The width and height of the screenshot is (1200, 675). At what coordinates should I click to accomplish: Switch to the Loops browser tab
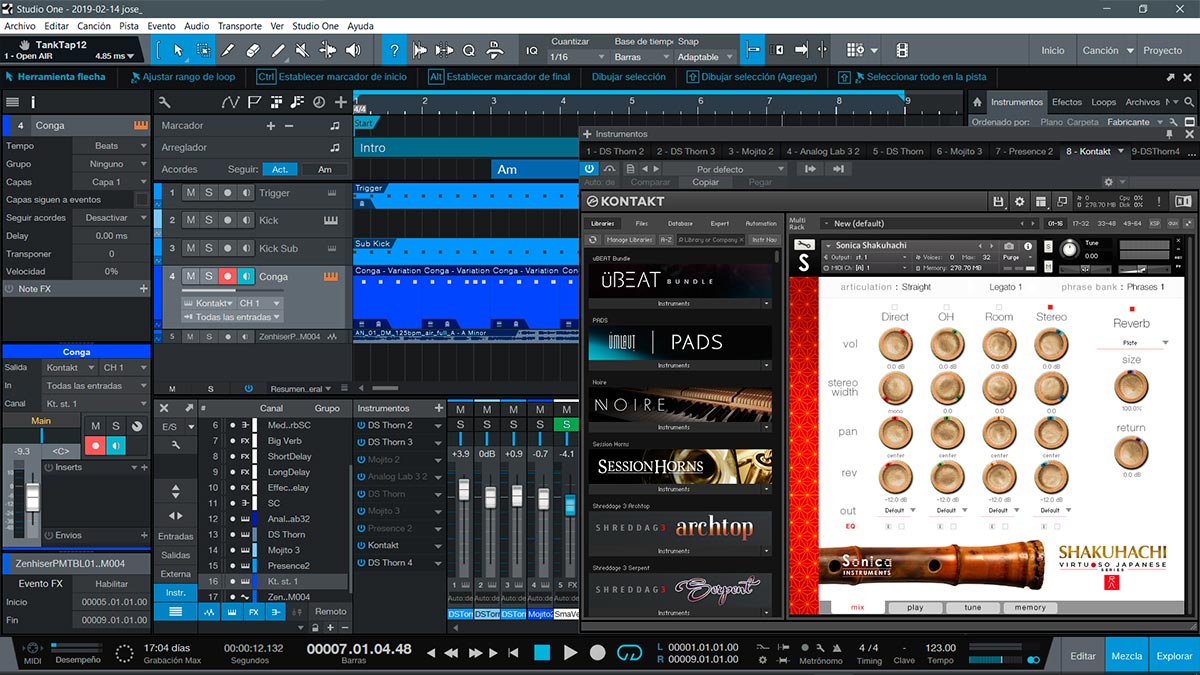tap(1103, 102)
